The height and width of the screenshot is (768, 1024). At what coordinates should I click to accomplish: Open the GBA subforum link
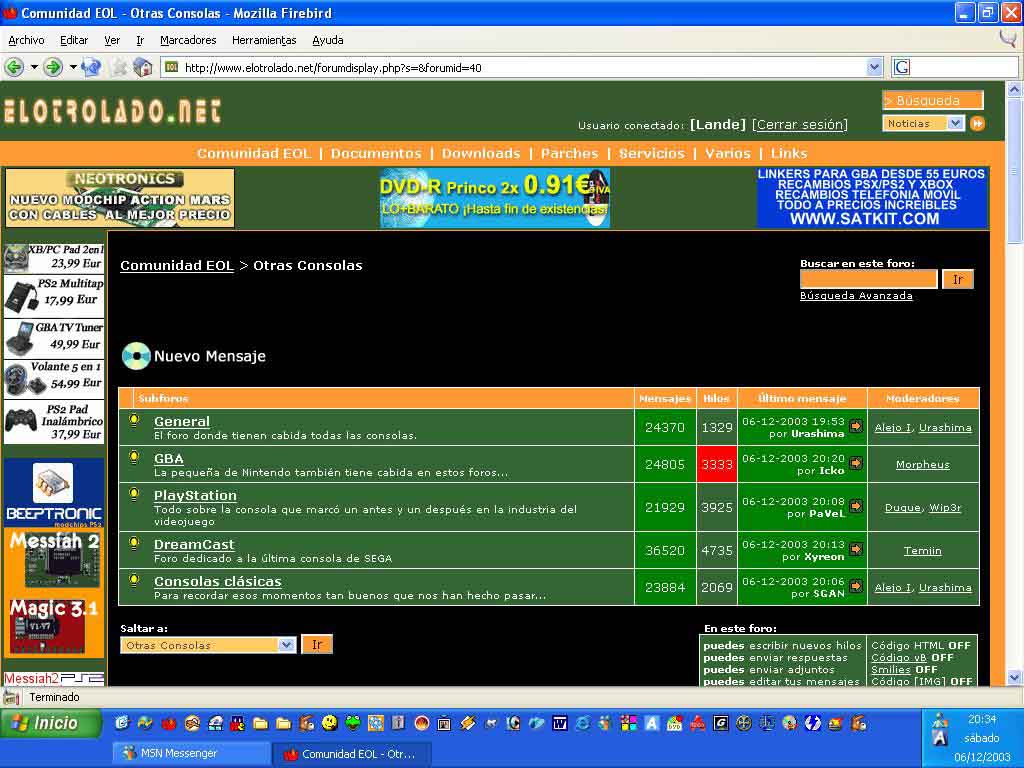coord(168,458)
